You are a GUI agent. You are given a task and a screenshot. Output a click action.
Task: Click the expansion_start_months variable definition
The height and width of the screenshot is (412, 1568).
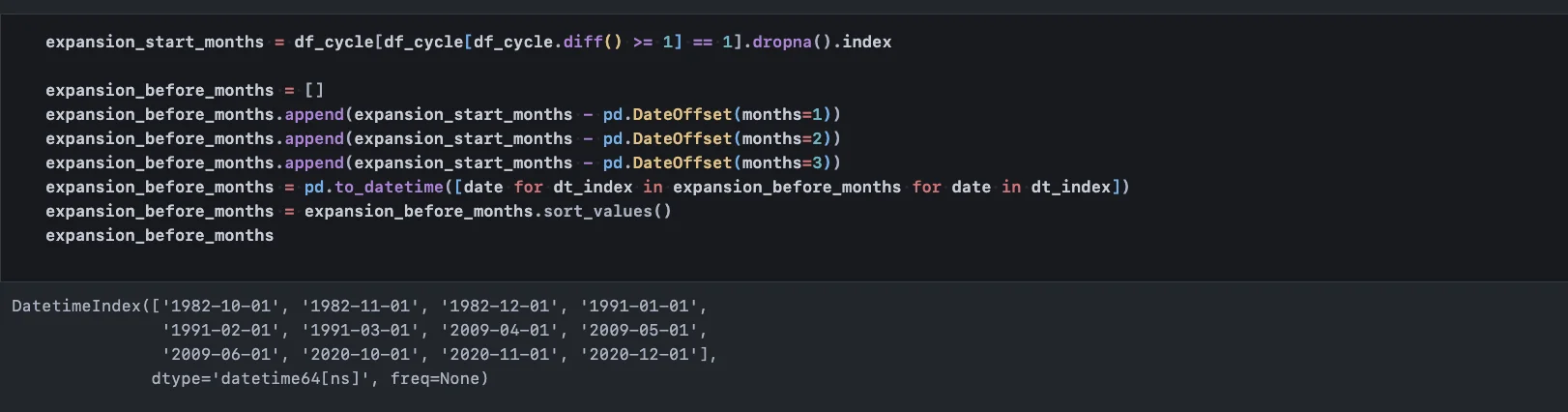coord(155,42)
